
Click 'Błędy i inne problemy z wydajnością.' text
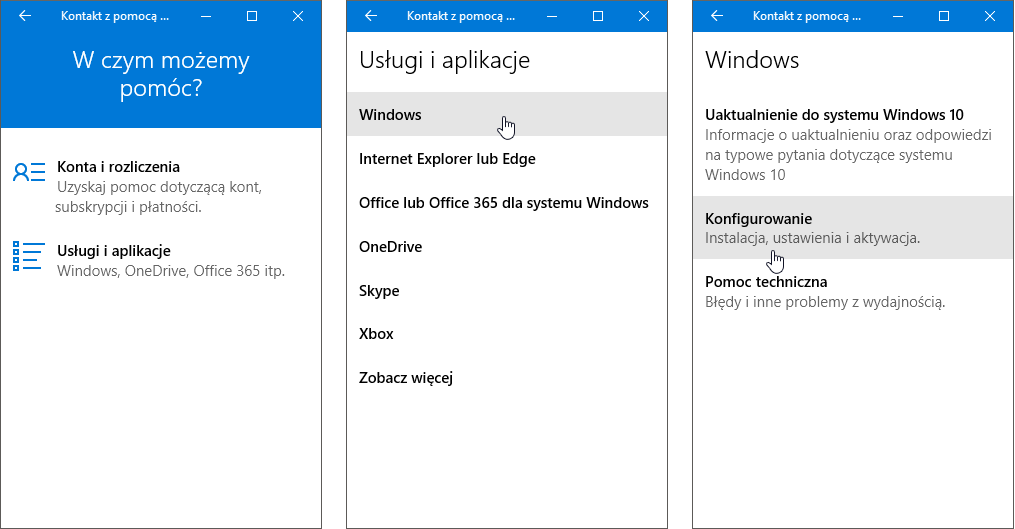coord(825,302)
